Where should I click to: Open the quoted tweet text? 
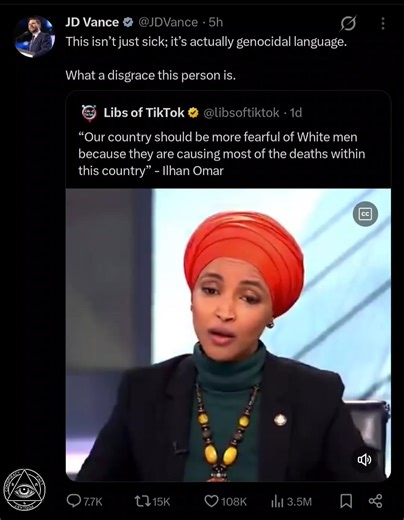[222, 154]
